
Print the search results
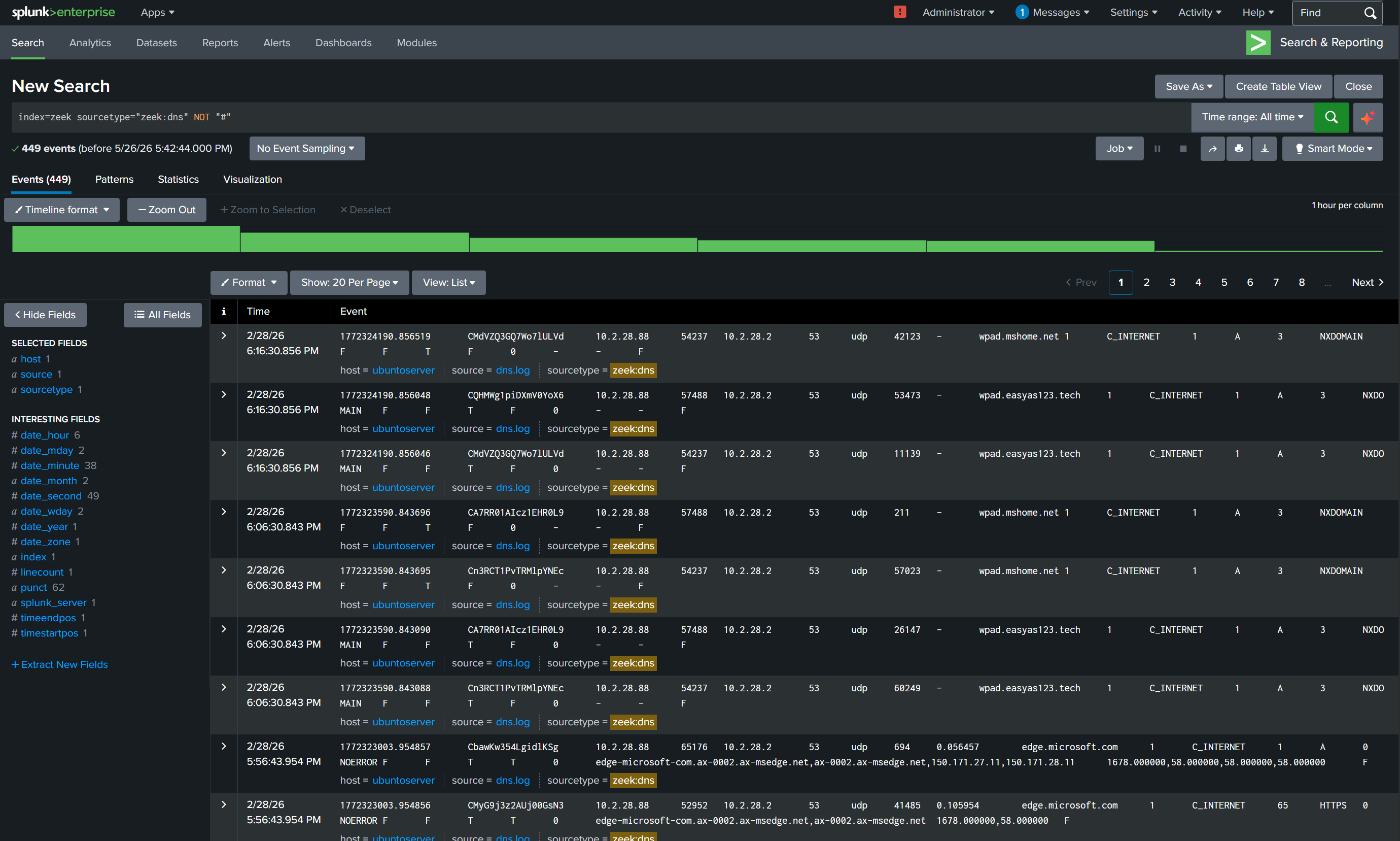click(x=1239, y=149)
